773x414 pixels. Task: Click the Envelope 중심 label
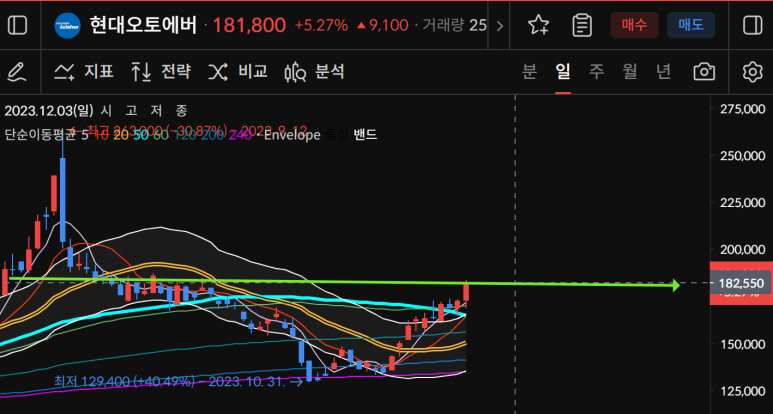pos(336,135)
